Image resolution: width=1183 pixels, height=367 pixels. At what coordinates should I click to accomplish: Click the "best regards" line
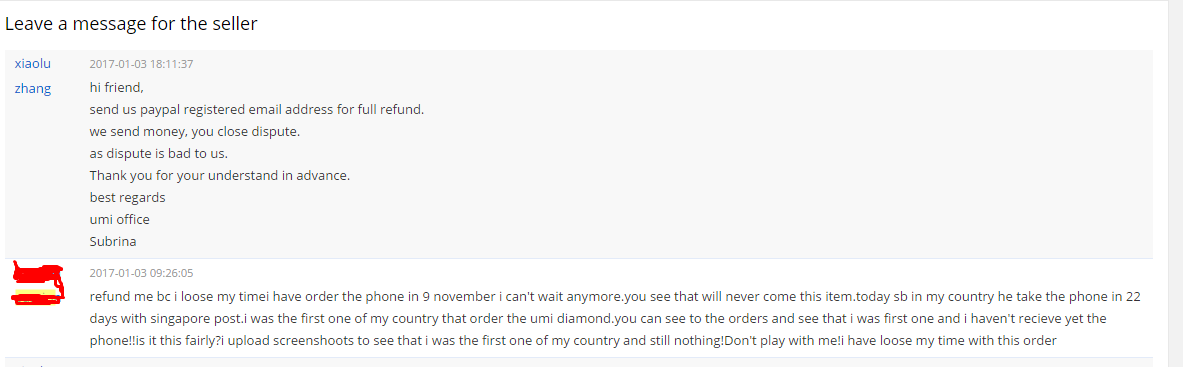(x=127, y=197)
